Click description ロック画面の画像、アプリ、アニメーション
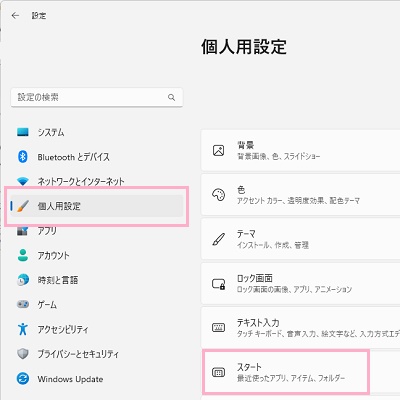This screenshot has height=400, width=400. (294, 289)
